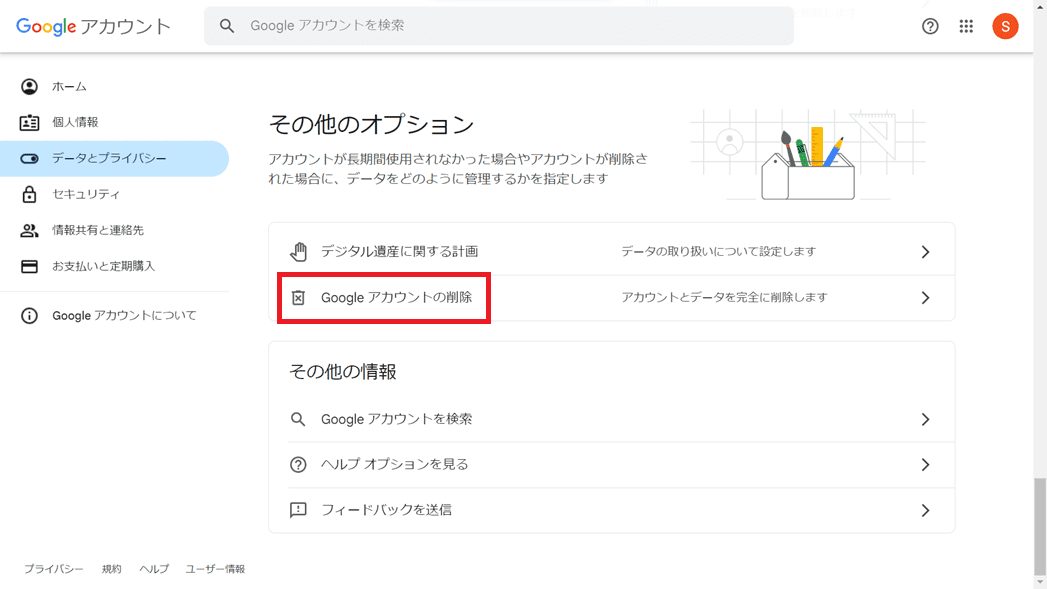Click the セキュリティ lock icon
The width and height of the screenshot is (1047, 589).
(29, 194)
